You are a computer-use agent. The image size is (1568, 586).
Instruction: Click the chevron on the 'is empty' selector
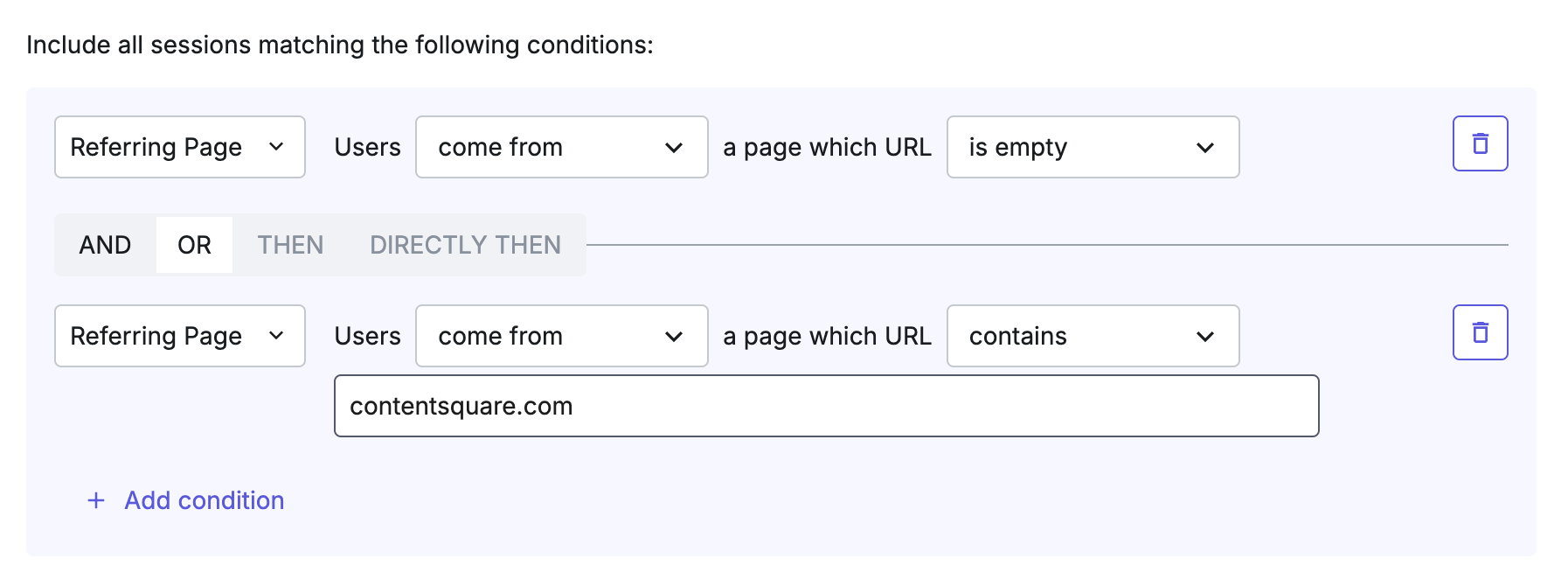1207,147
